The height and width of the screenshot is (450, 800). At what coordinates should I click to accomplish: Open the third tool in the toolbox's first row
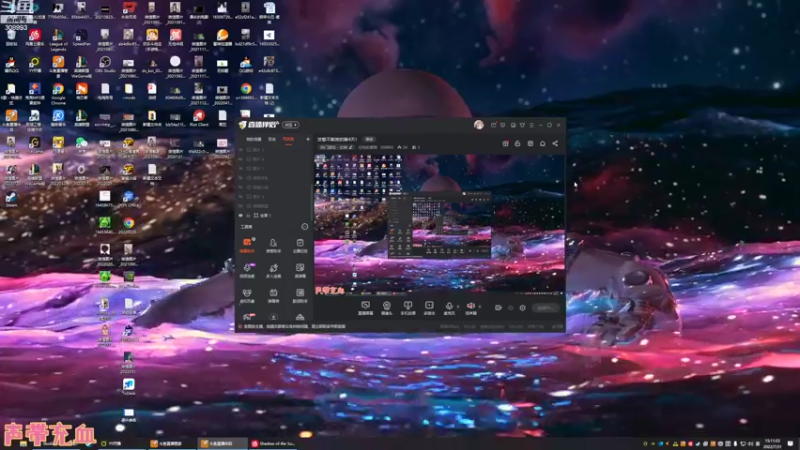tap(300, 245)
